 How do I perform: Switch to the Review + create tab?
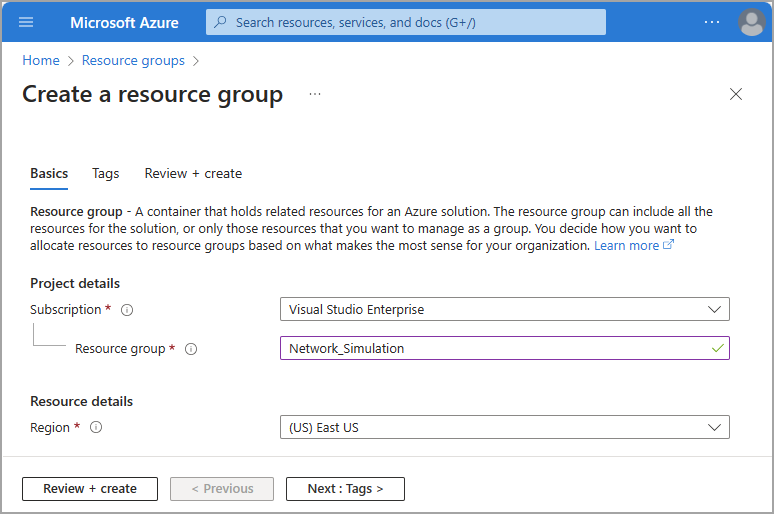[193, 173]
